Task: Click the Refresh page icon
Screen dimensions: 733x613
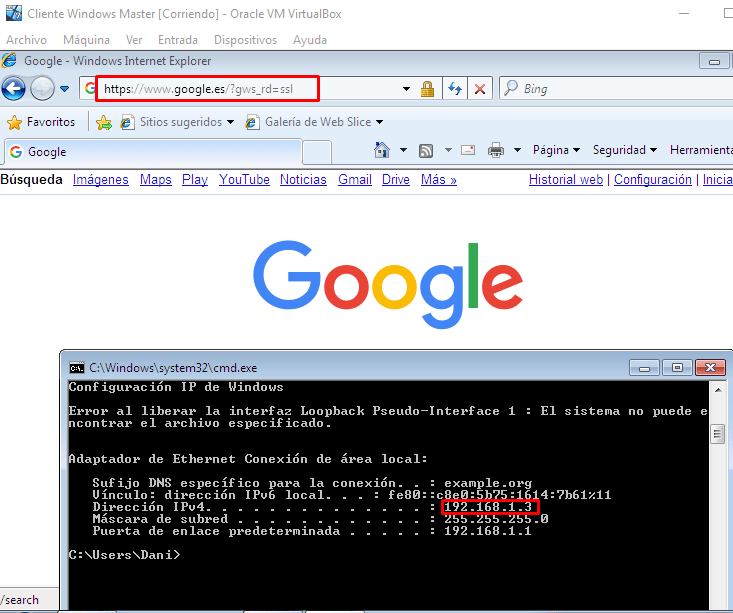Action: (455, 89)
